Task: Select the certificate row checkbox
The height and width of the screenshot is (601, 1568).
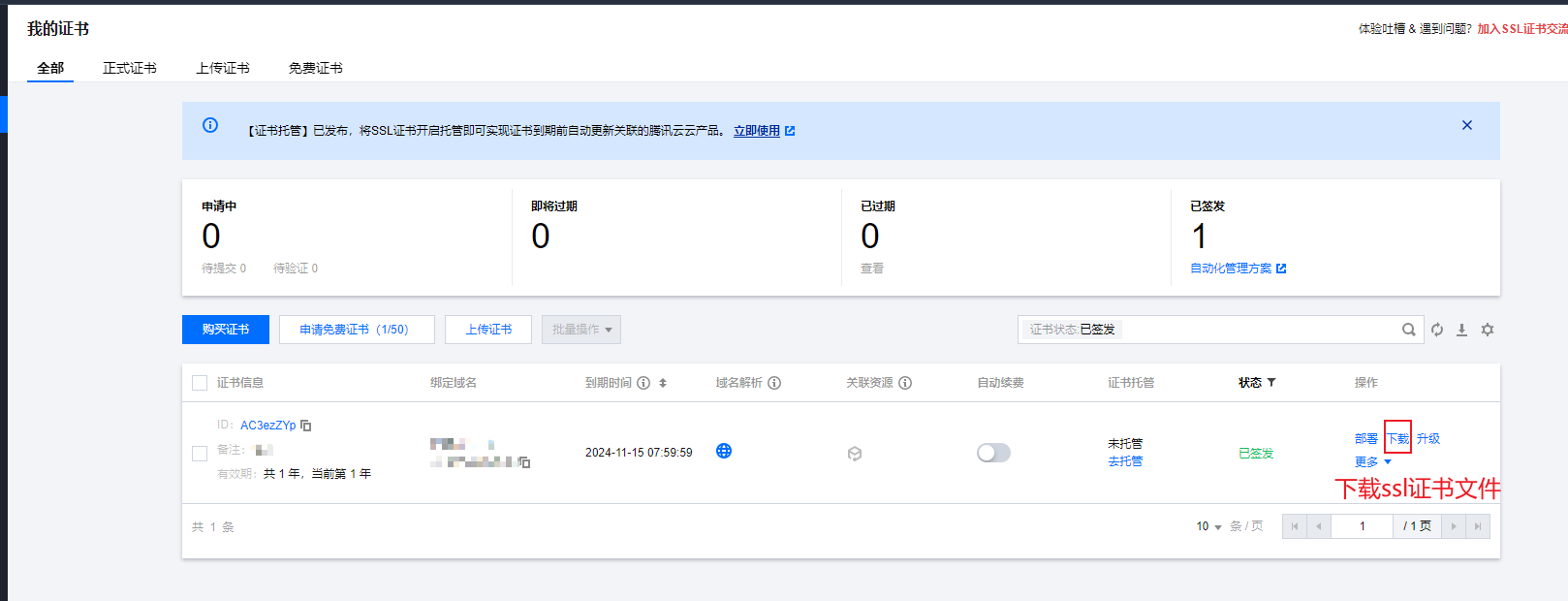Action: (x=200, y=453)
